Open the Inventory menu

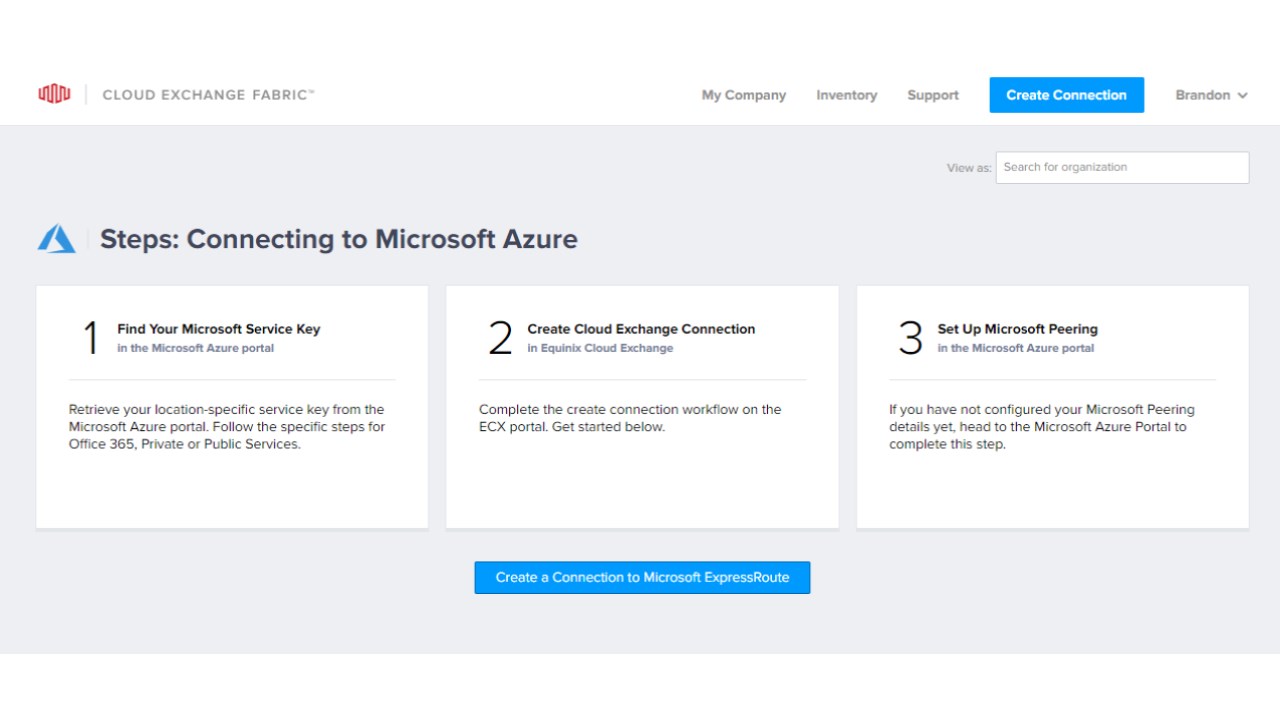click(x=846, y=95)
